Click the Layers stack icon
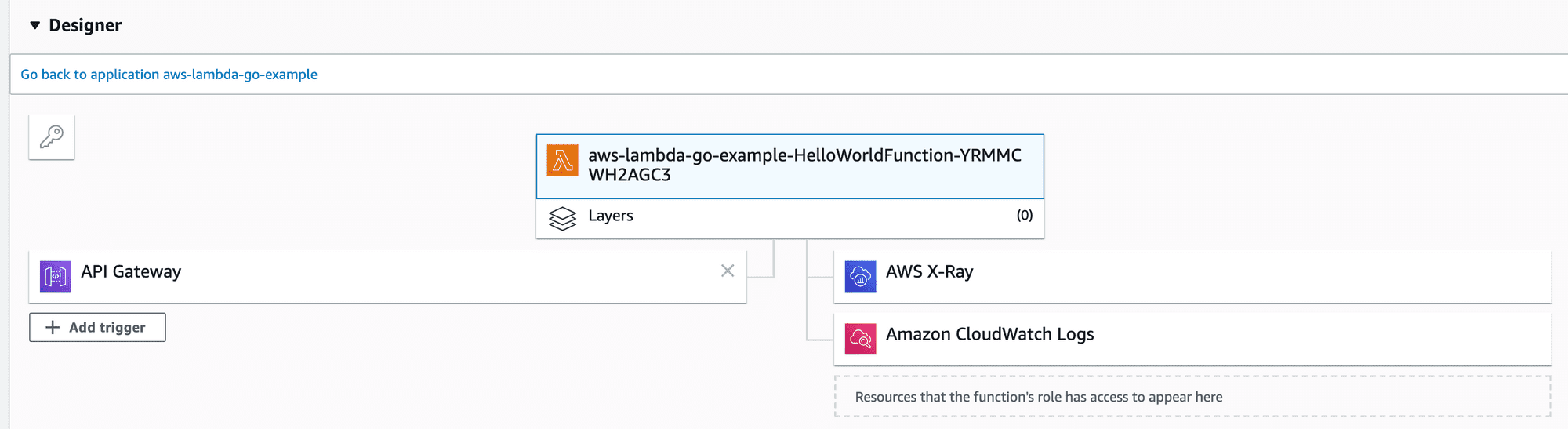 562,218
